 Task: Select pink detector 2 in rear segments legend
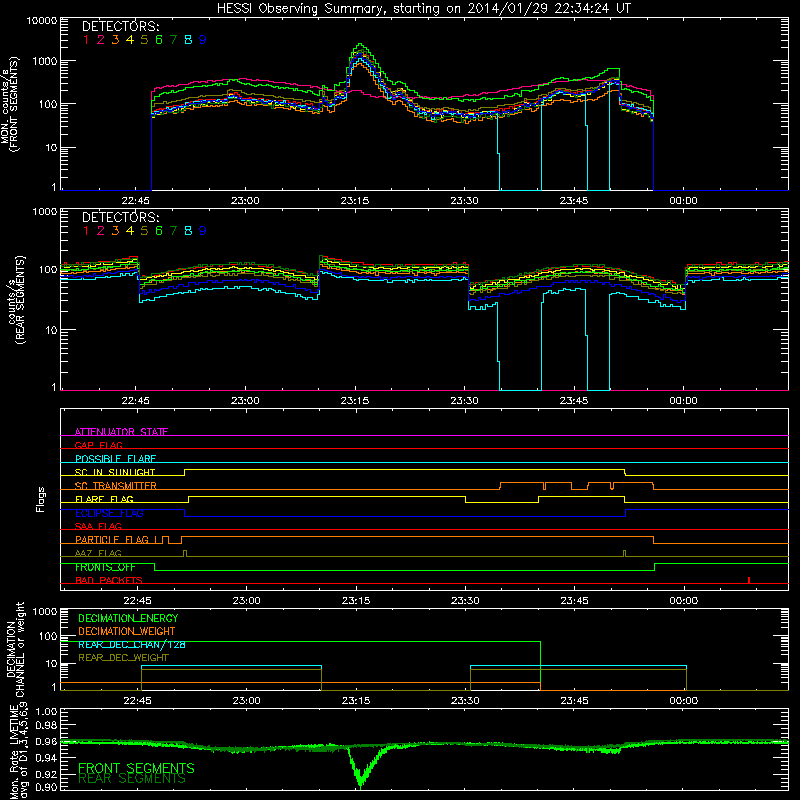coord(101,231)
